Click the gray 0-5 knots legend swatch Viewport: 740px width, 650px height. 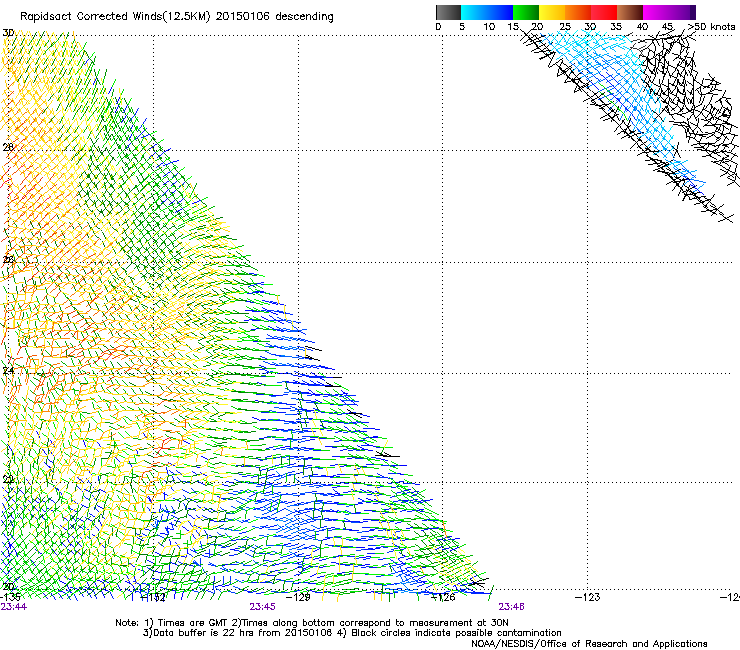point(448,12)
